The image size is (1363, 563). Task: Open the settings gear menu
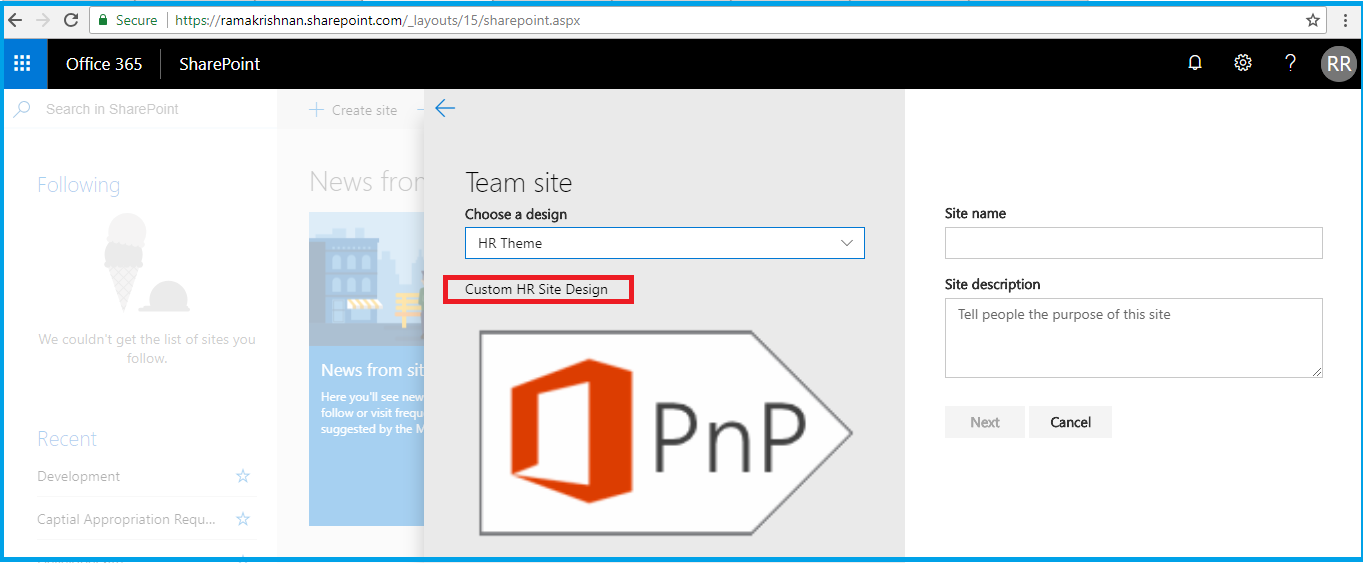point(1243,63)
